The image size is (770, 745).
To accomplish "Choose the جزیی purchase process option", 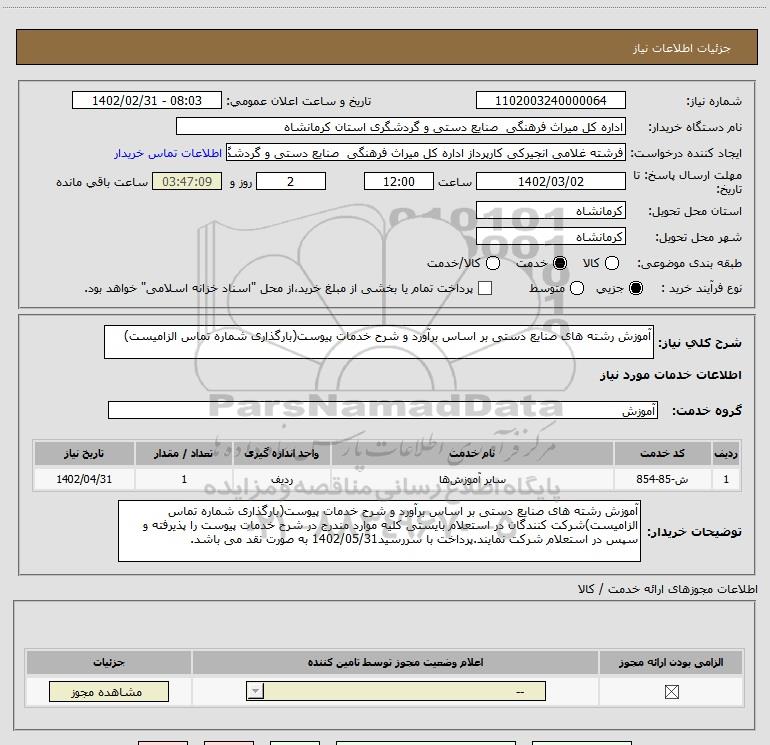I will (x=636, y=288).
